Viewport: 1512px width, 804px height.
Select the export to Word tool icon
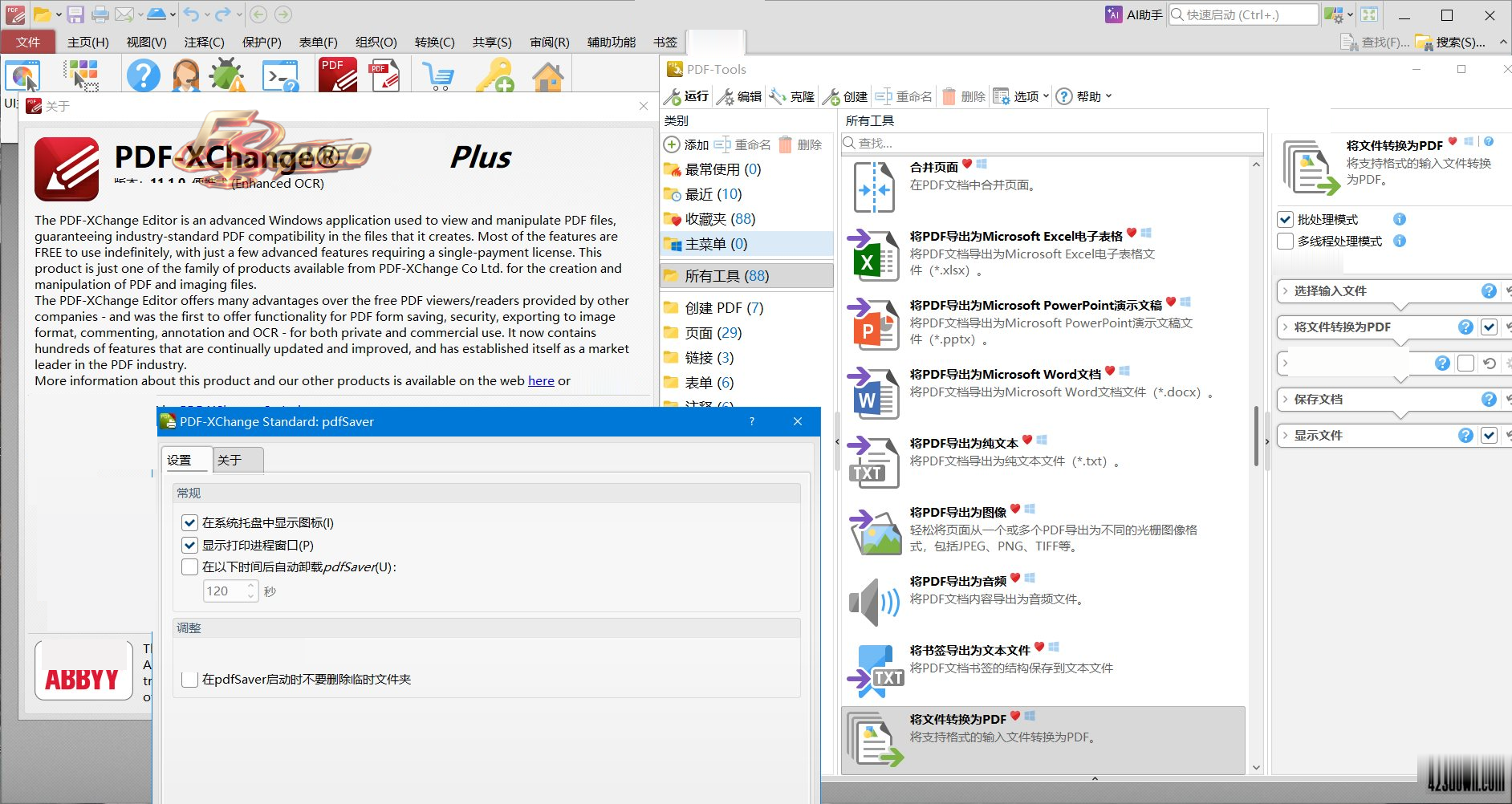(x=873, y=394)
